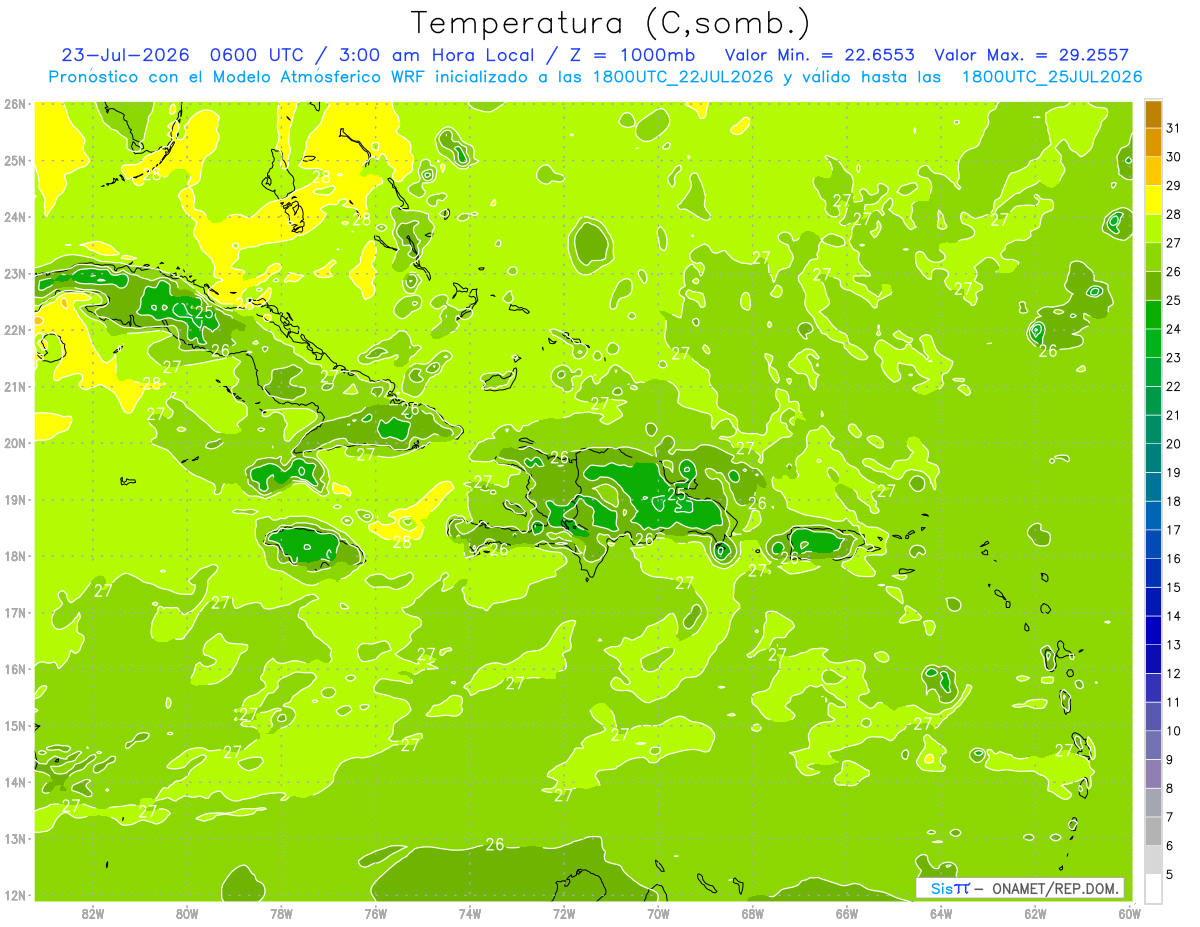
Task: Select the blue swatch between 16 and 17
Action: [x=1153, y=544]
